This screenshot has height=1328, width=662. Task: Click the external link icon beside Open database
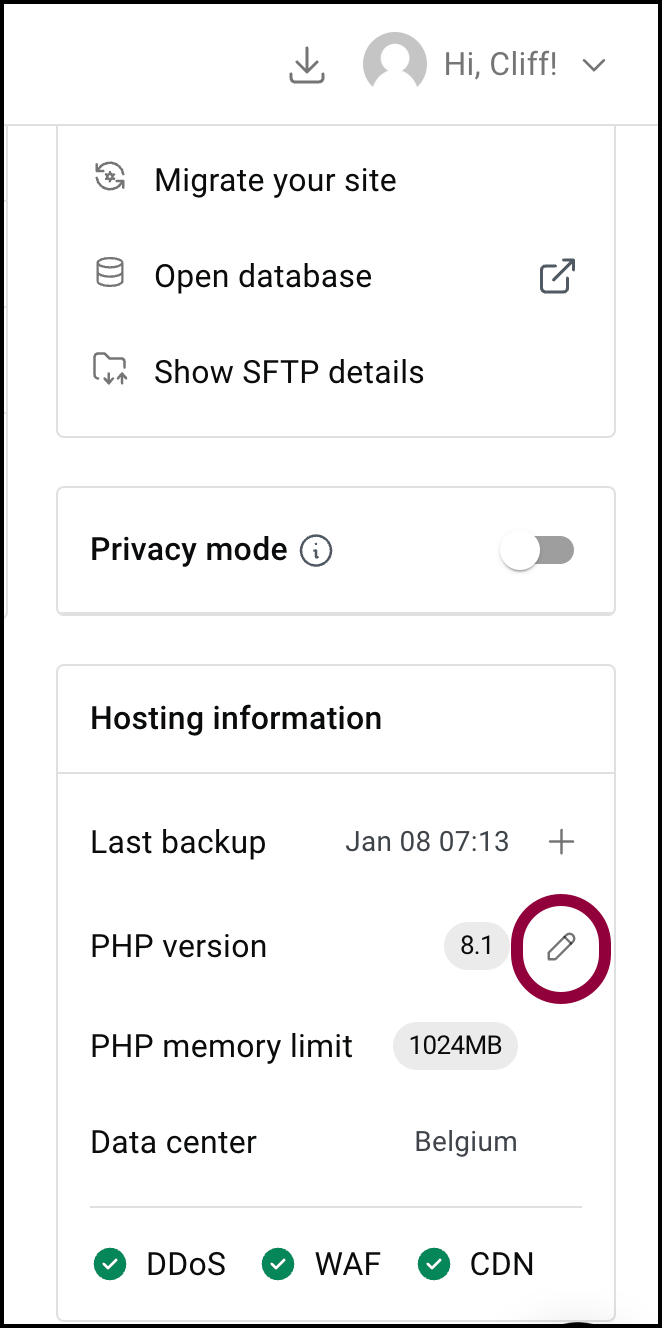coord(557,276)
